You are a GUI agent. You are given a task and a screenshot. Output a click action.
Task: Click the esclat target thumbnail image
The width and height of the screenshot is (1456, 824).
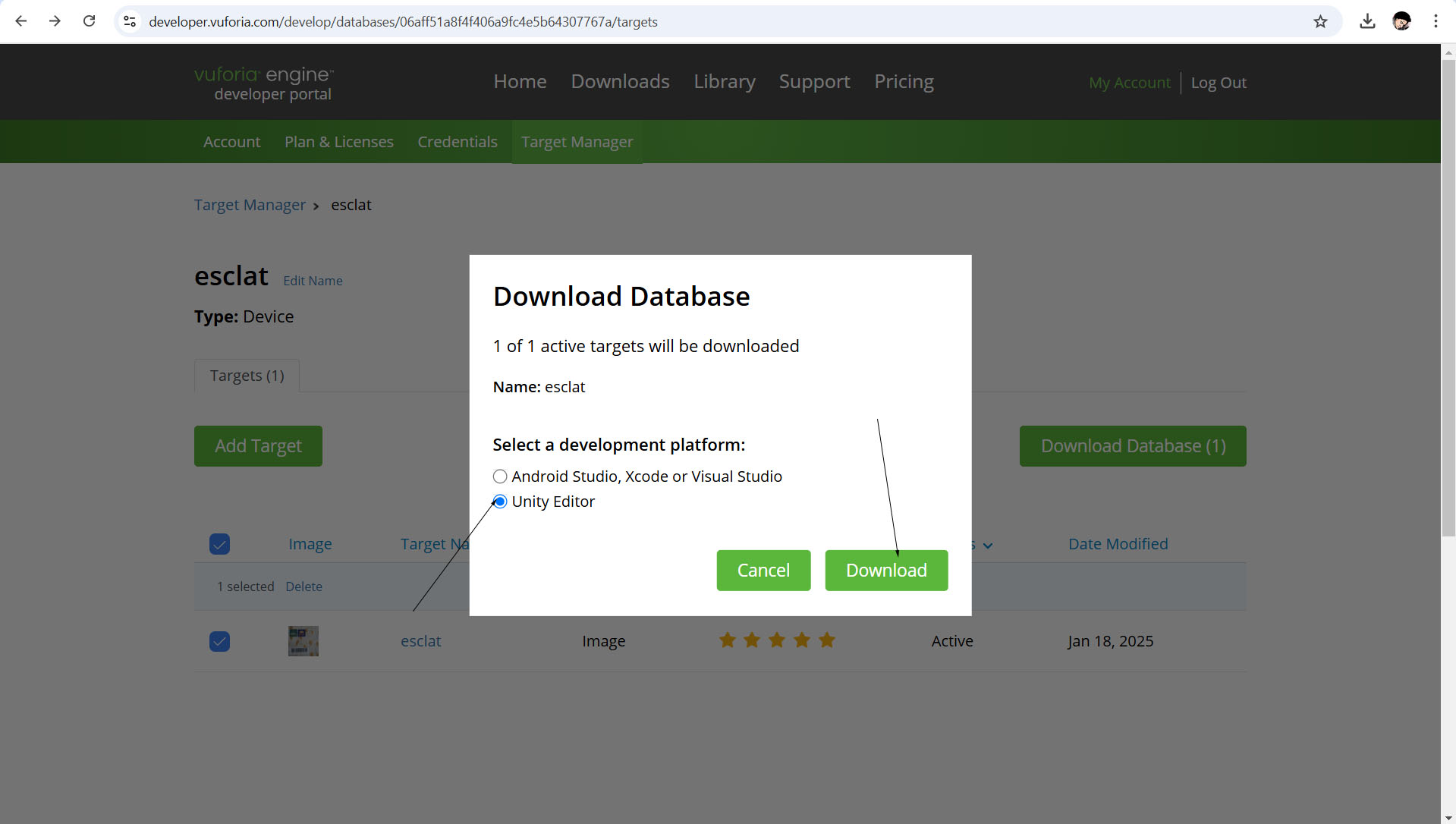pyautogui.click(x=303, y=641)
